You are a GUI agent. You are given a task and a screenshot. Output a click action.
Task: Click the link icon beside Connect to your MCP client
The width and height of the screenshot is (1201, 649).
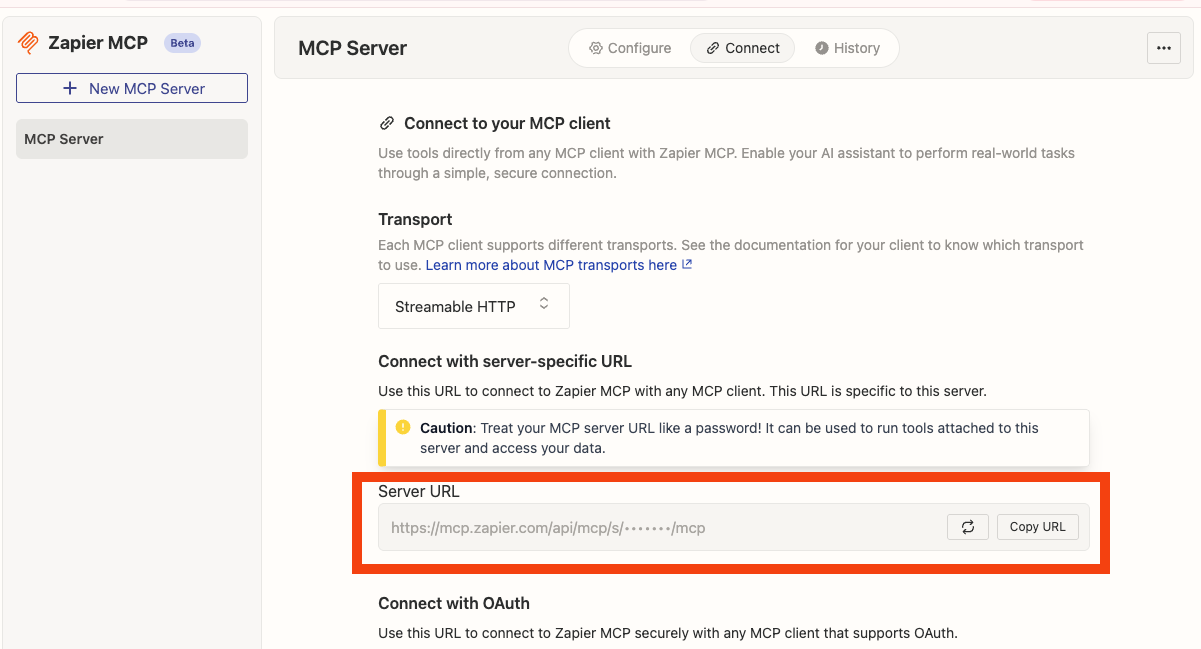click(386, 124)
